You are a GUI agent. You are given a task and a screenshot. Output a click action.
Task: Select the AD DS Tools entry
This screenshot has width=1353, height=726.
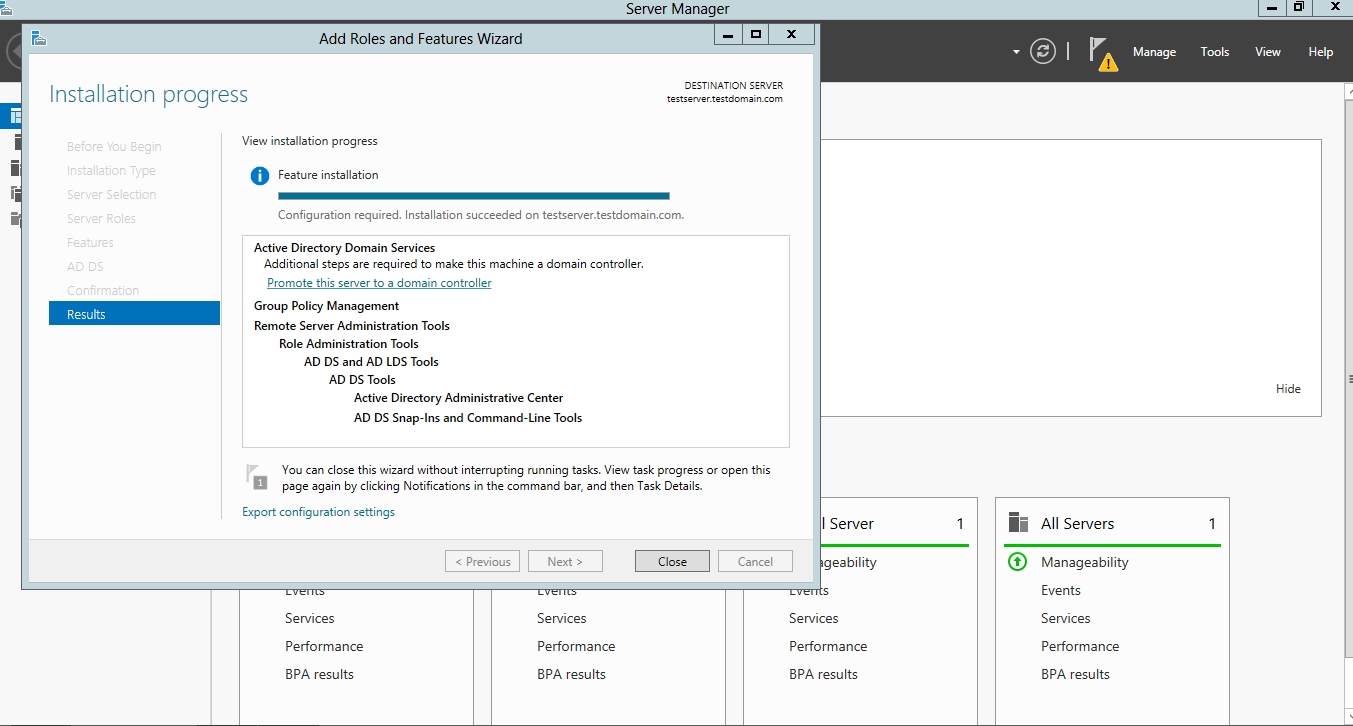362,380
